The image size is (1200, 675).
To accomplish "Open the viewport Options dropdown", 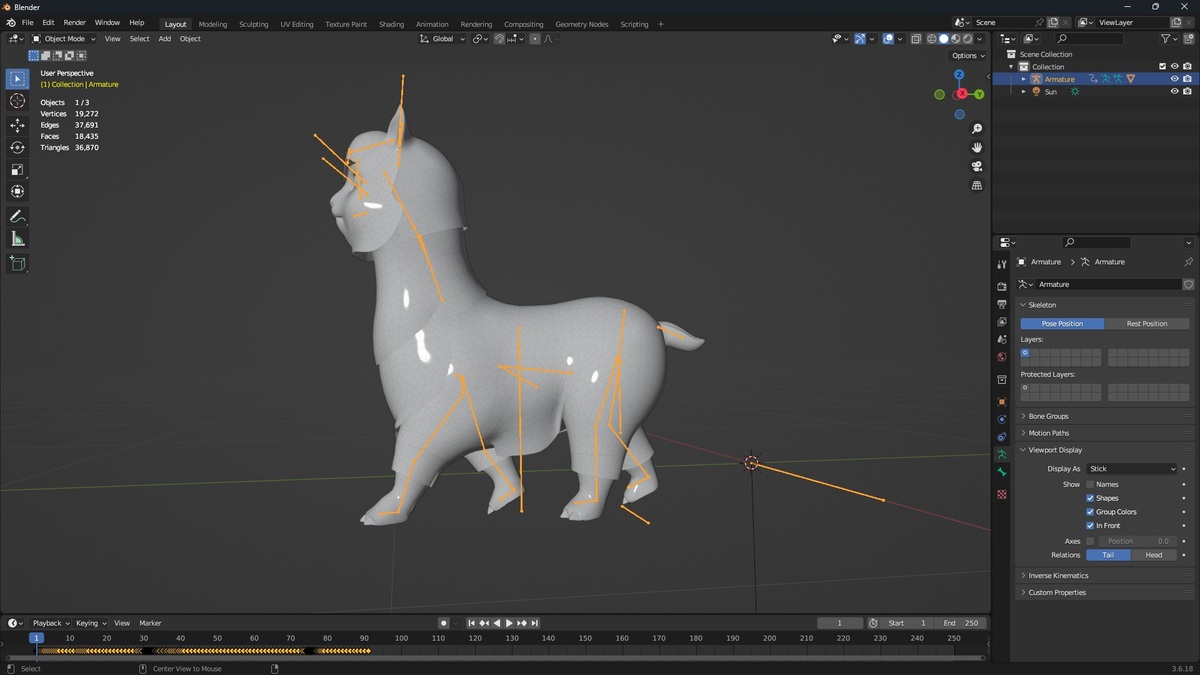I will 968,56.
